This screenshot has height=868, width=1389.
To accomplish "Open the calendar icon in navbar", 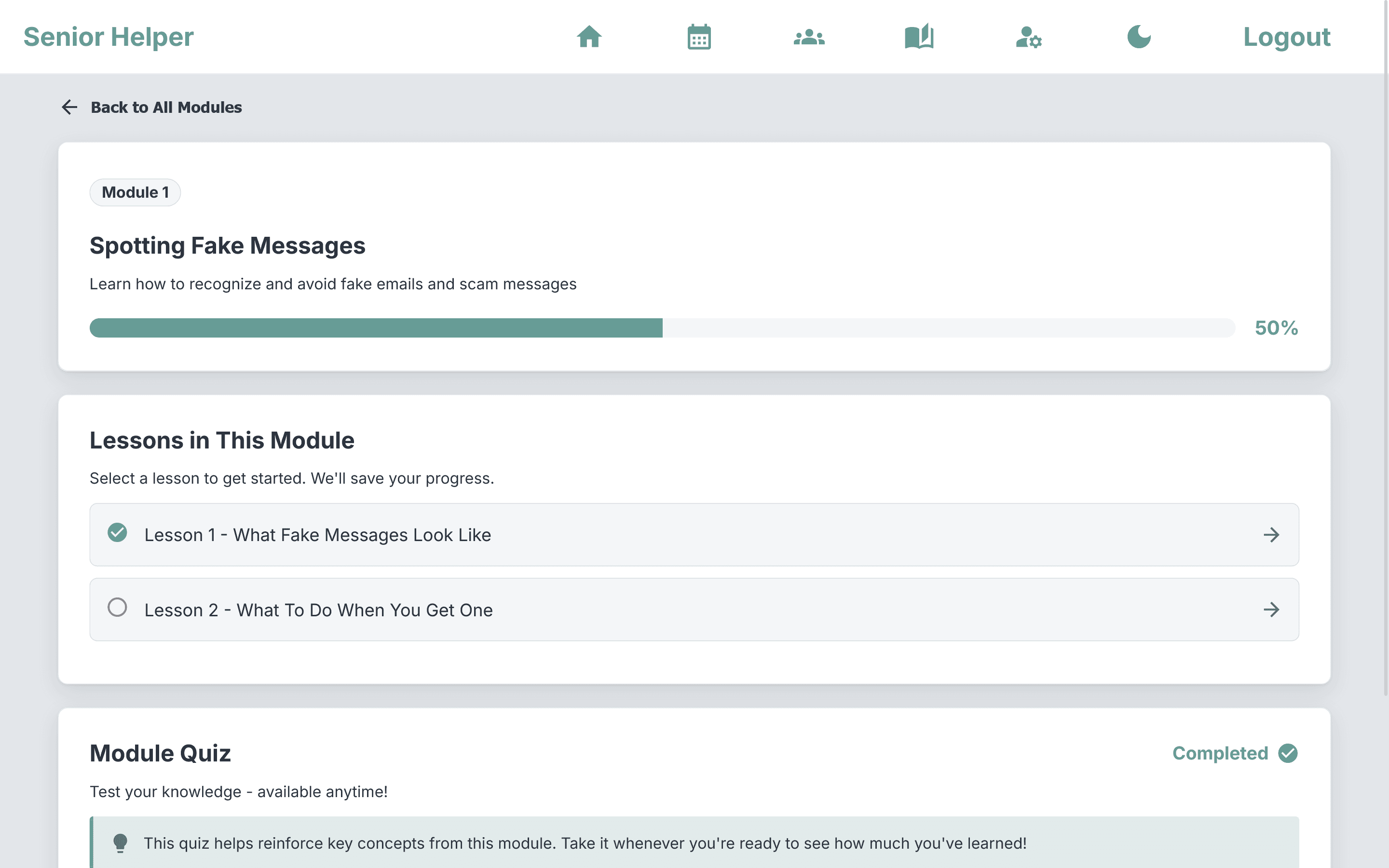I will click(x=699, y=37).
